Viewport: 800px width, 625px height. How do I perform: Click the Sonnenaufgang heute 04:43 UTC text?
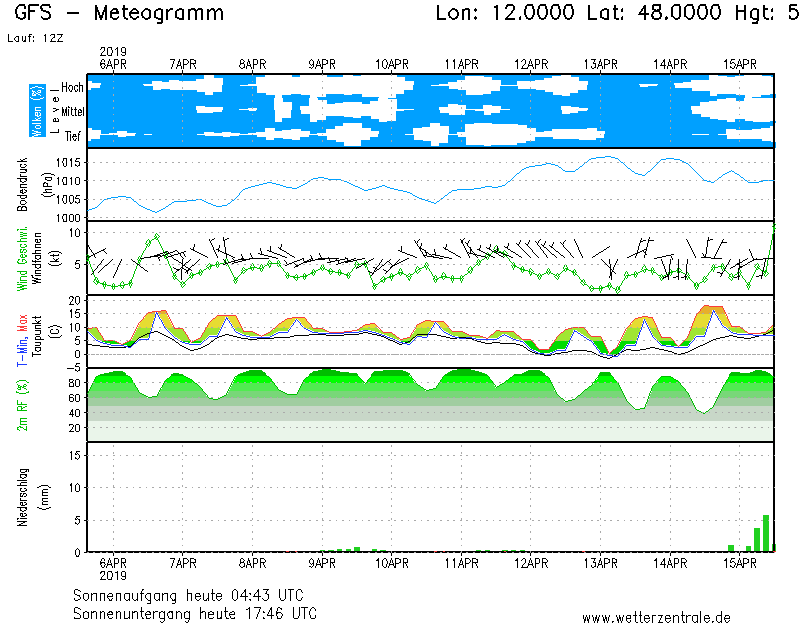click(194, 594)
